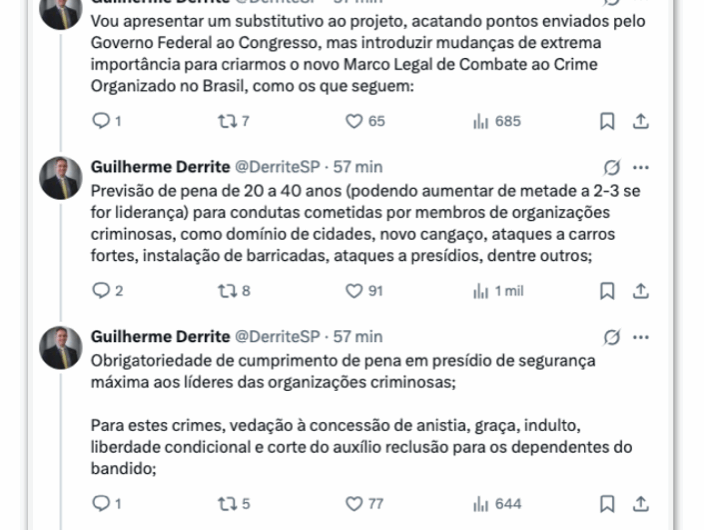The height and width of the screenshot is (530, 704).
Task: Reply to the tweet with 65 likes
Action: [x=100, y=121]
